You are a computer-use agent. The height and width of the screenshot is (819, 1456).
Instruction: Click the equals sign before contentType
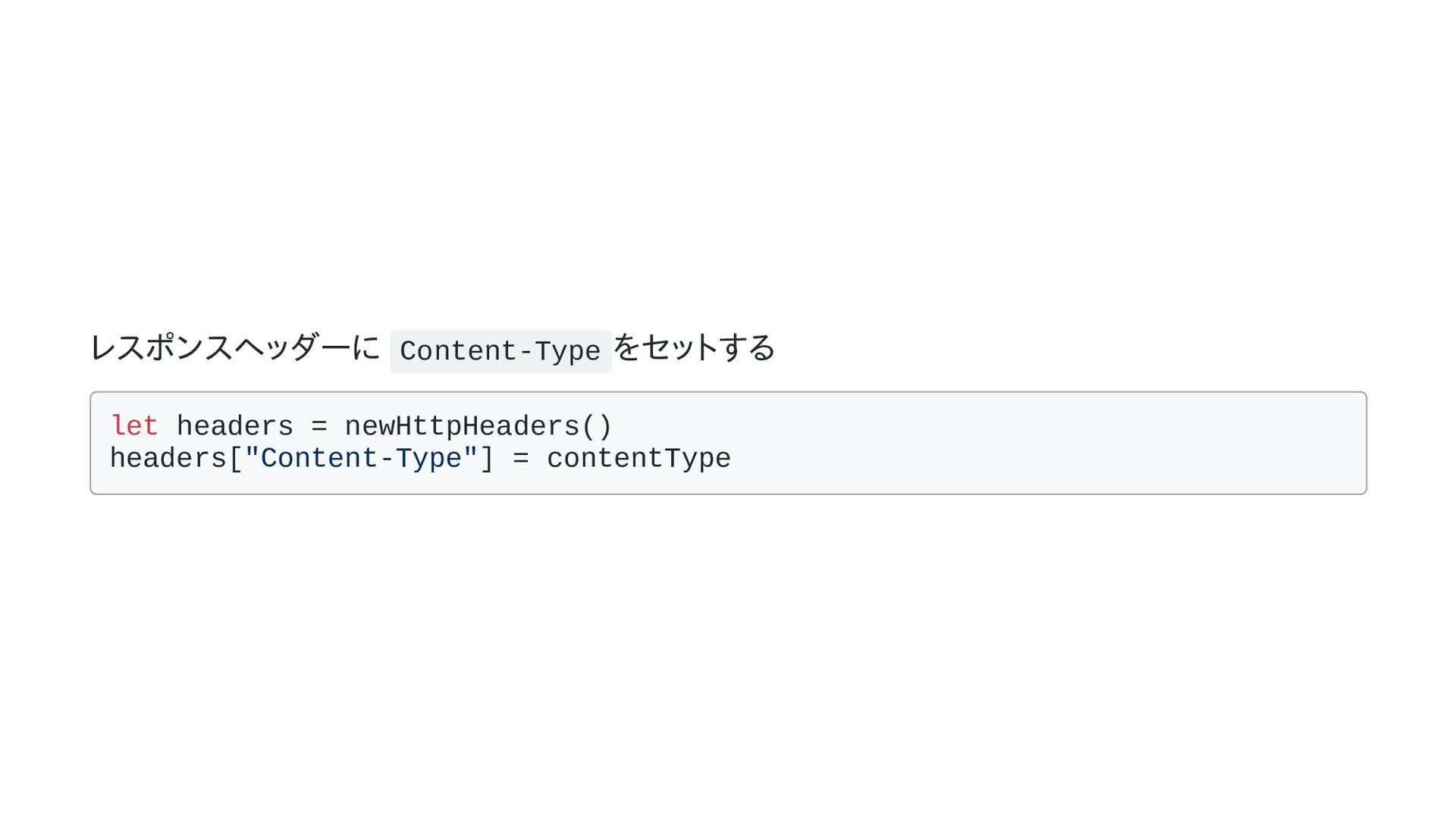[x=521, y=458]
